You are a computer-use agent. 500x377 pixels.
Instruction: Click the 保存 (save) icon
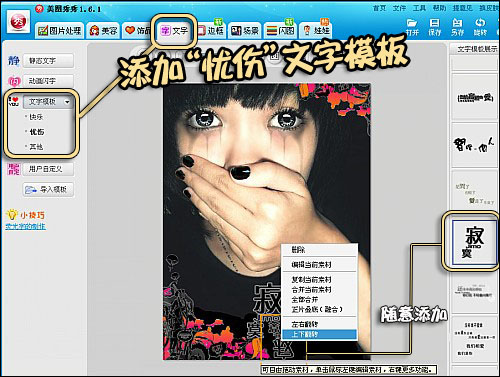(x=434, y=23)
